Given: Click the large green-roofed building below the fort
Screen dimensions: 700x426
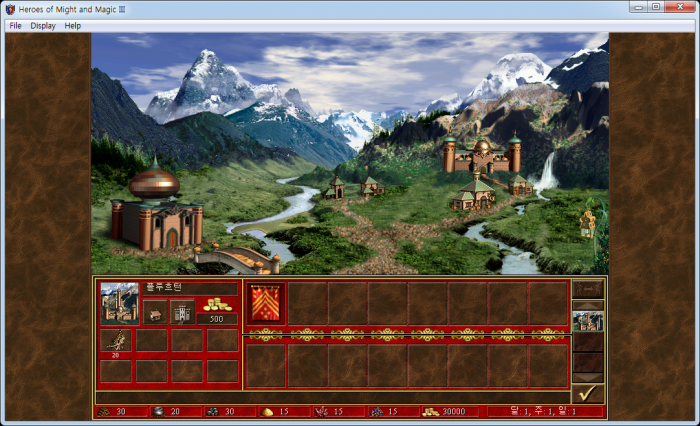Looking at the screenshot, I should tap(474, 194).
